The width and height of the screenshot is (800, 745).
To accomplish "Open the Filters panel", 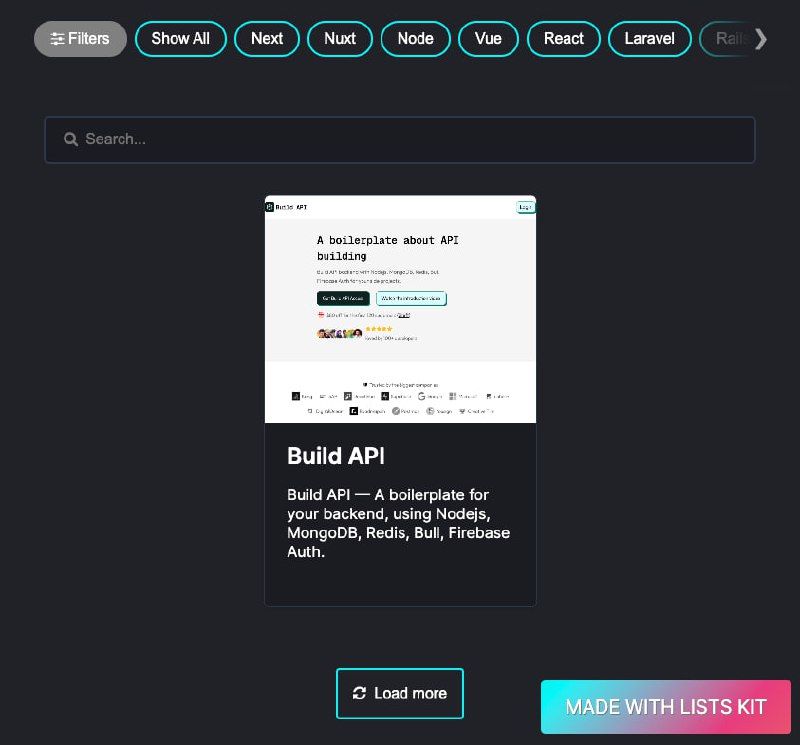I will click(80, 39).
